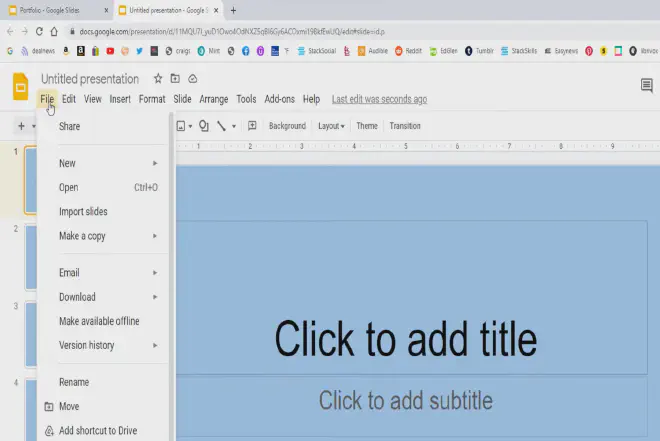Viewport: 660px width, 441px height.
Task: Open the Tools menu
Action: pos(246,99)
